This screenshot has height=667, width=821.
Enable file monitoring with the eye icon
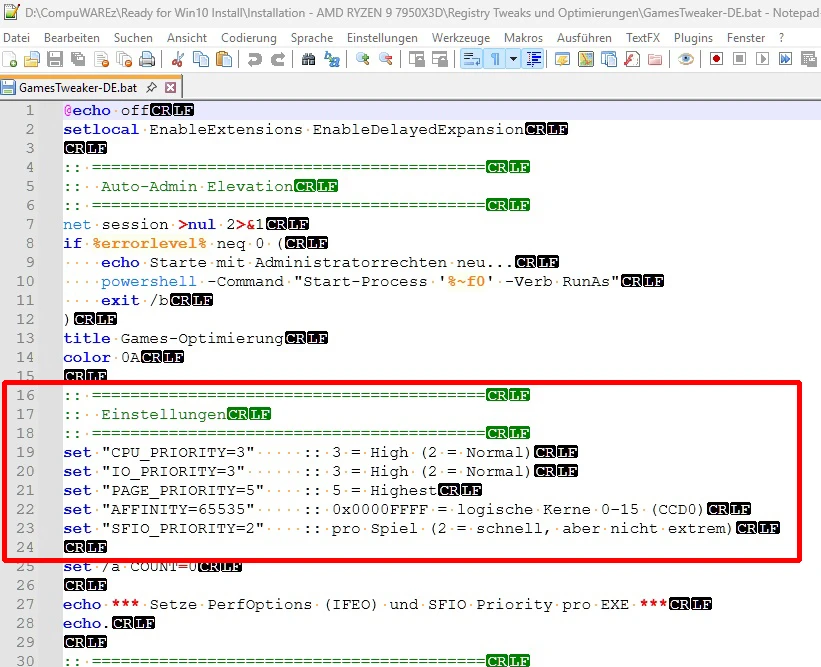point(686,59)
